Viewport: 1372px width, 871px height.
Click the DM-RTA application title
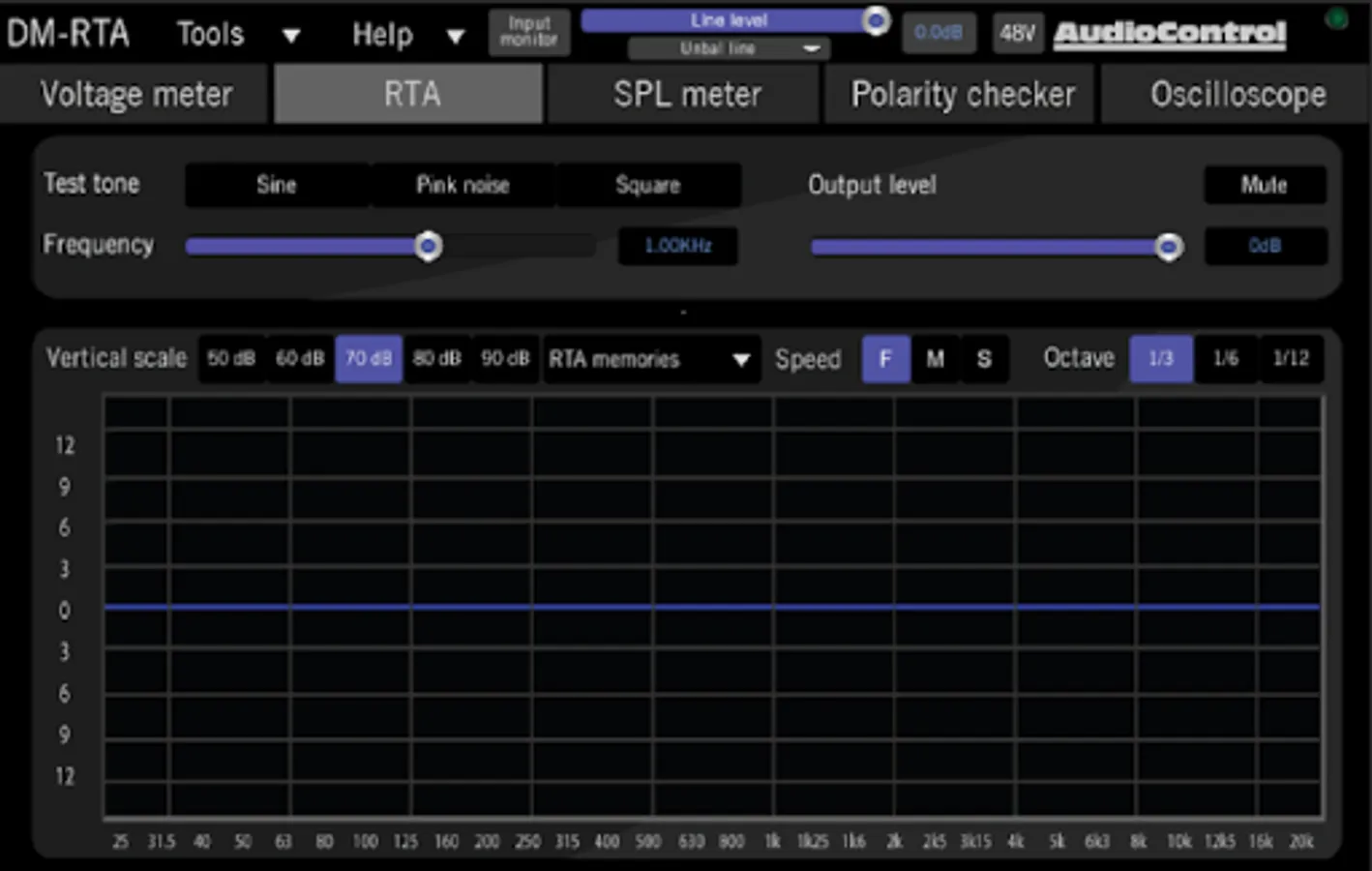point(68,34)
